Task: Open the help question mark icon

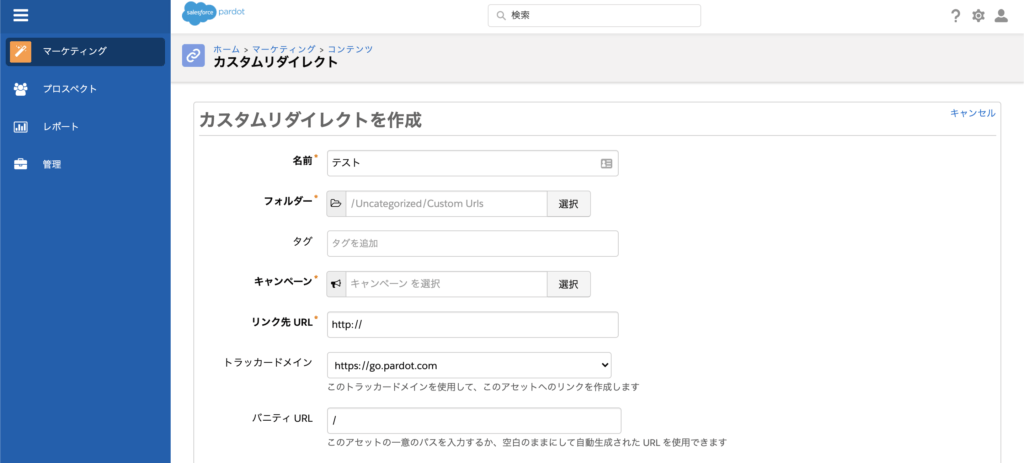Action: tap(955, 16)
